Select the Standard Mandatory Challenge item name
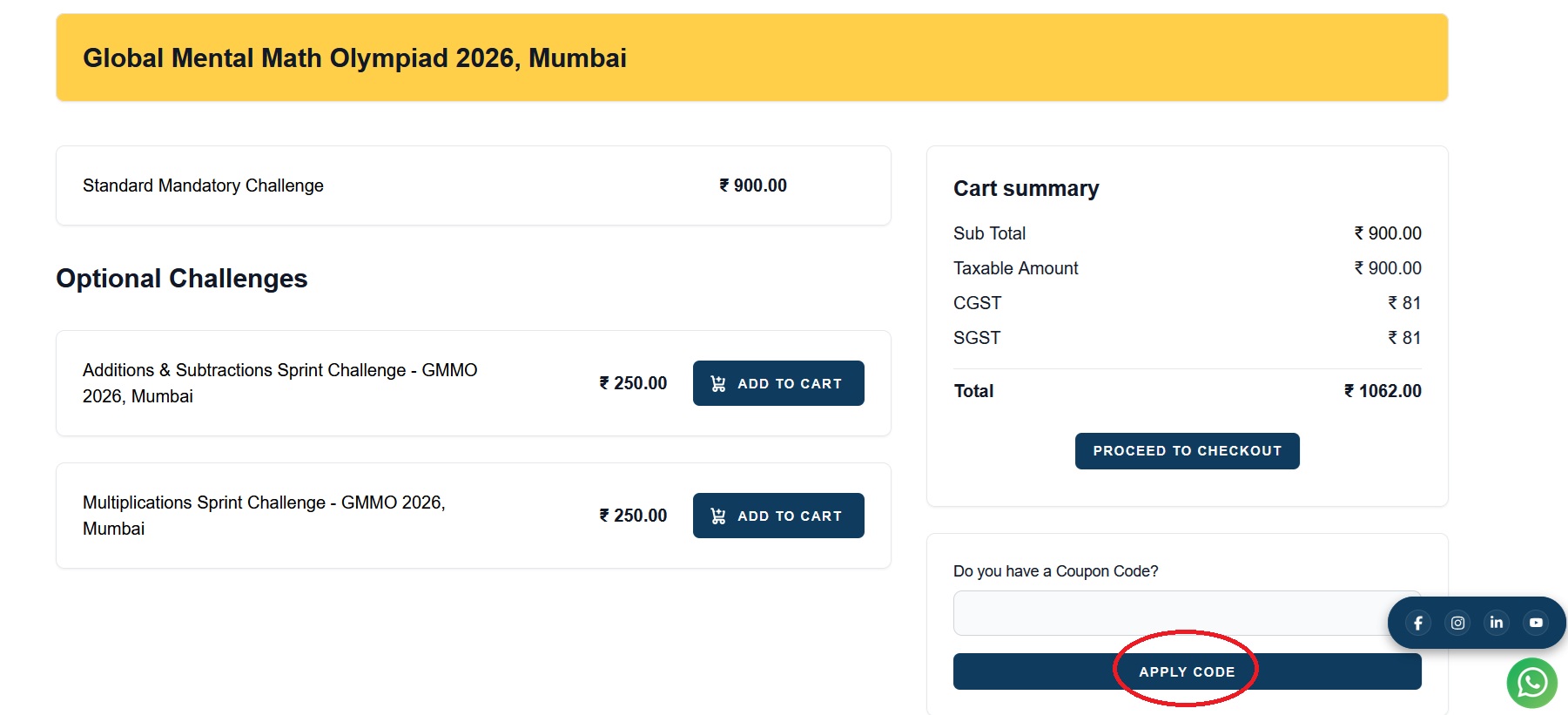The height and width of the screenshot is (715, 1568). pyautogui.click(x=203, y=185)
